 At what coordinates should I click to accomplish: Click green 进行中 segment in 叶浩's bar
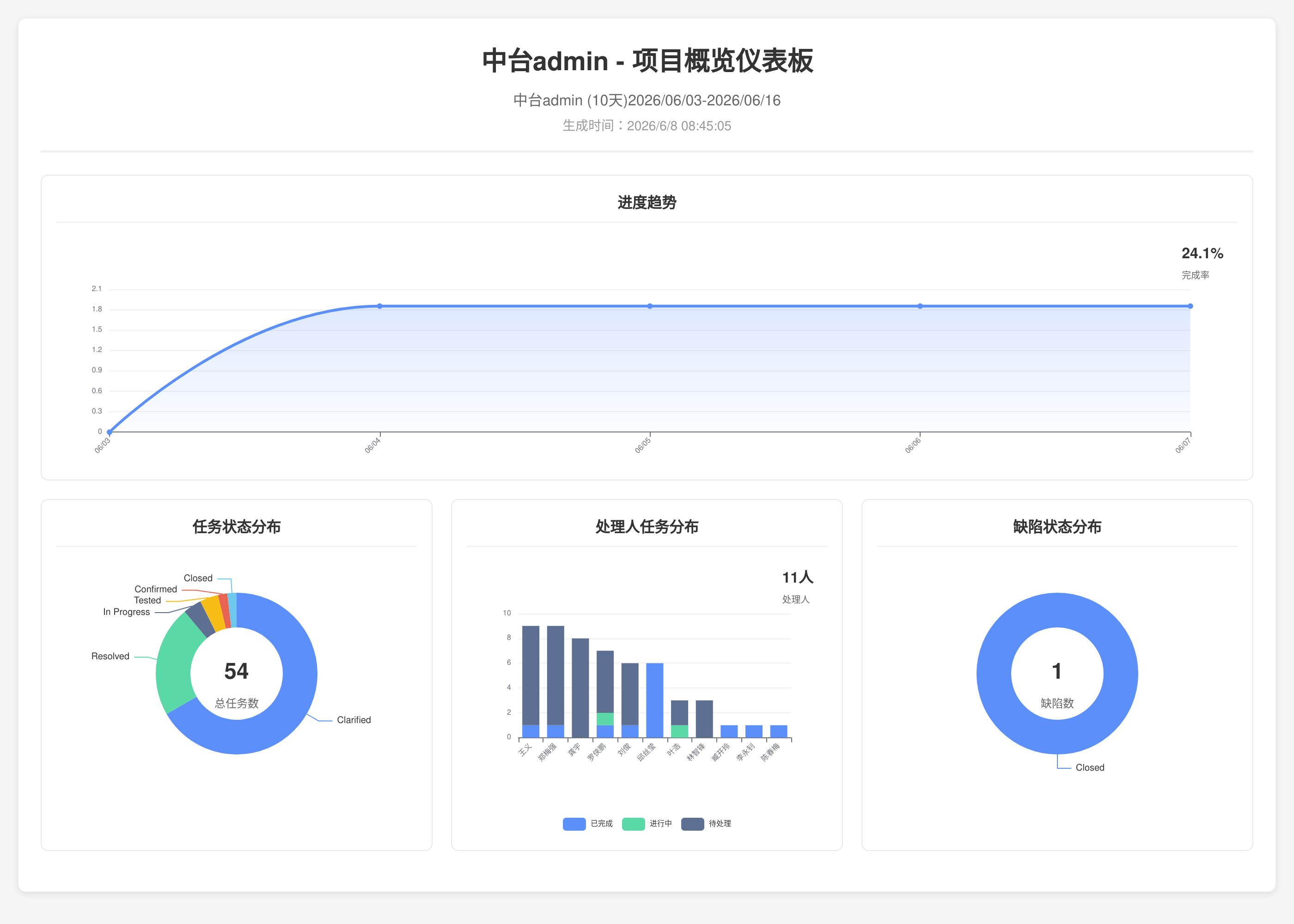(x=679, y=732)
